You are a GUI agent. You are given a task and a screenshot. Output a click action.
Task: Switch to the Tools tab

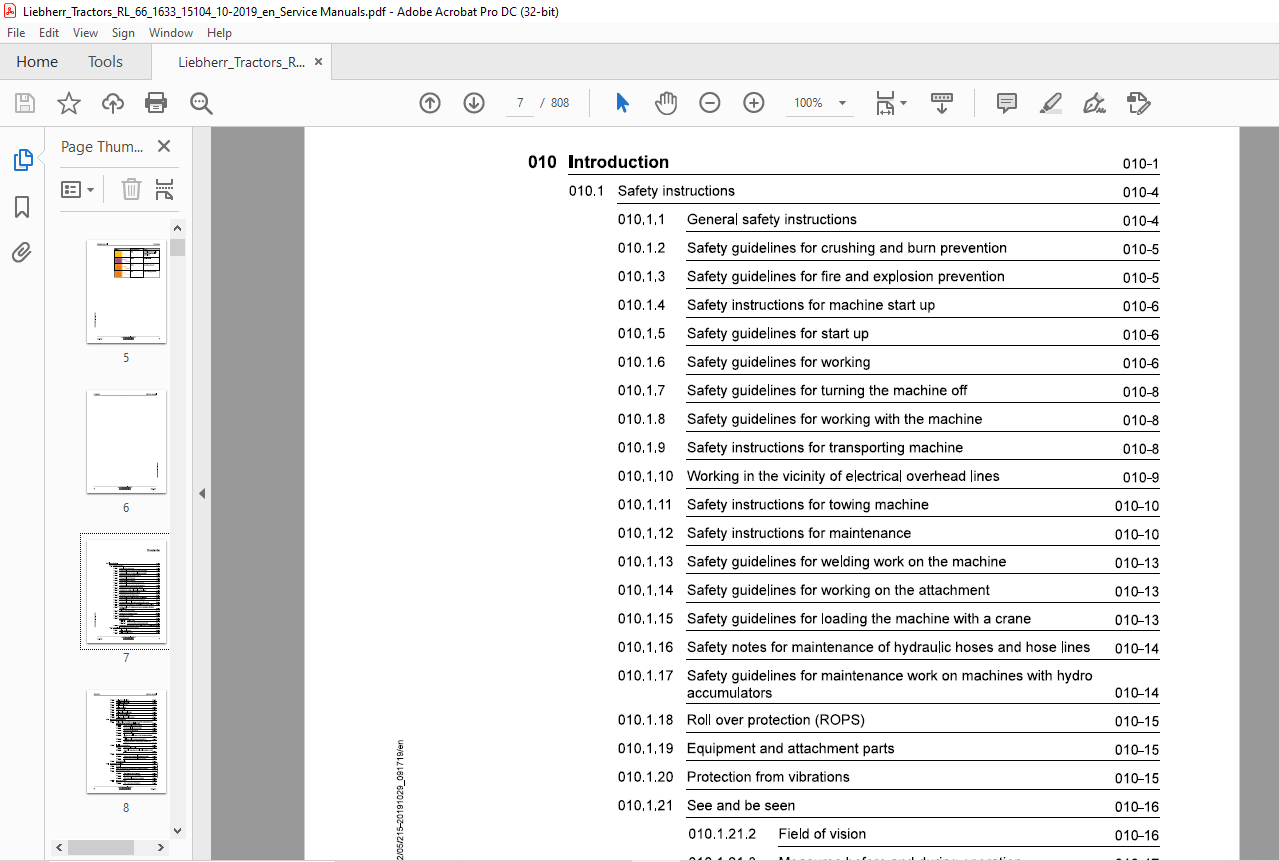pyautogui.click(x=105, y=62)
